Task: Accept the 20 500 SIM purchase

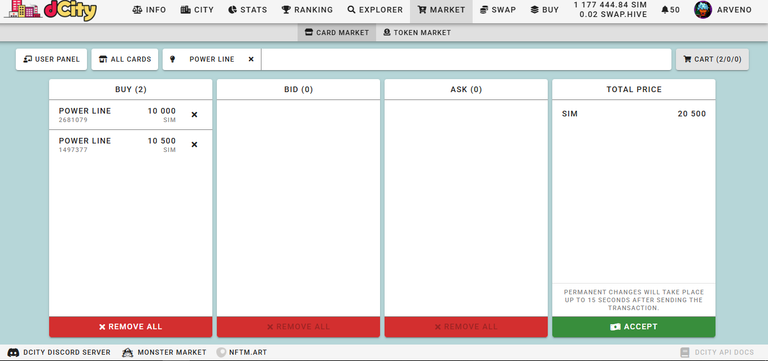Action: pyautogui.click(x=634, y=327)
